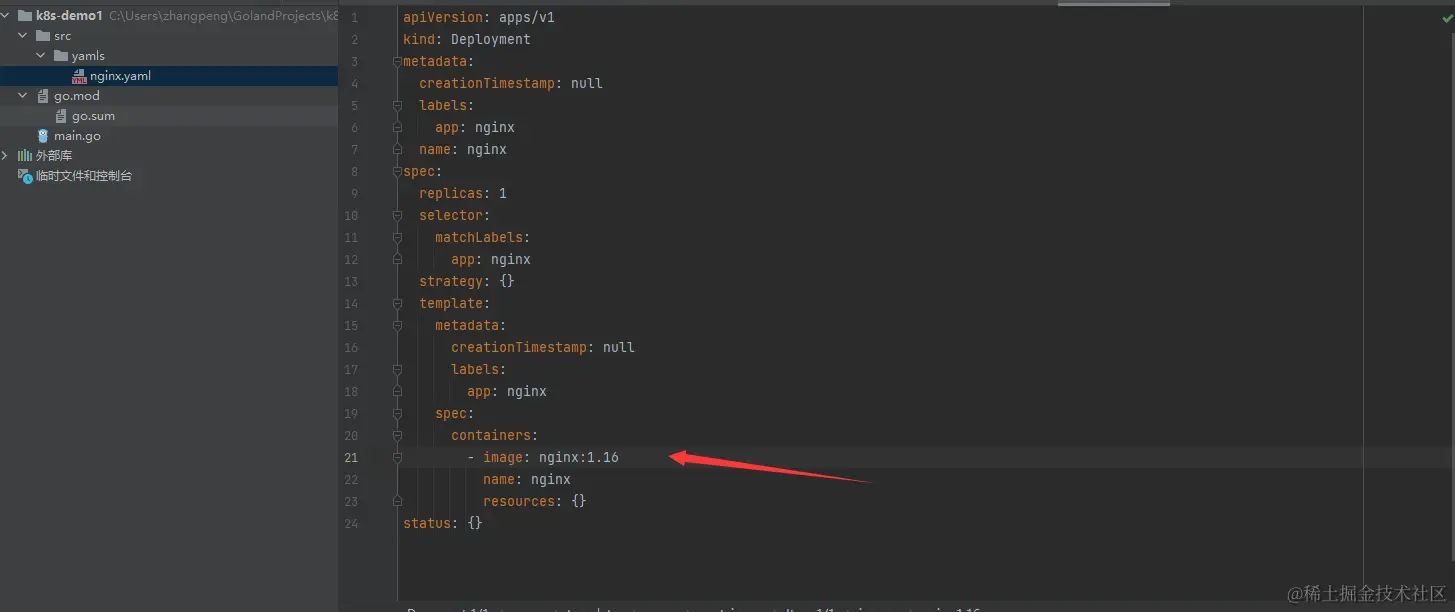The height and width of the screenshot is (612, 1455).
Task: Open the green checkmark inspections widget
Action: pos(1446,18)
